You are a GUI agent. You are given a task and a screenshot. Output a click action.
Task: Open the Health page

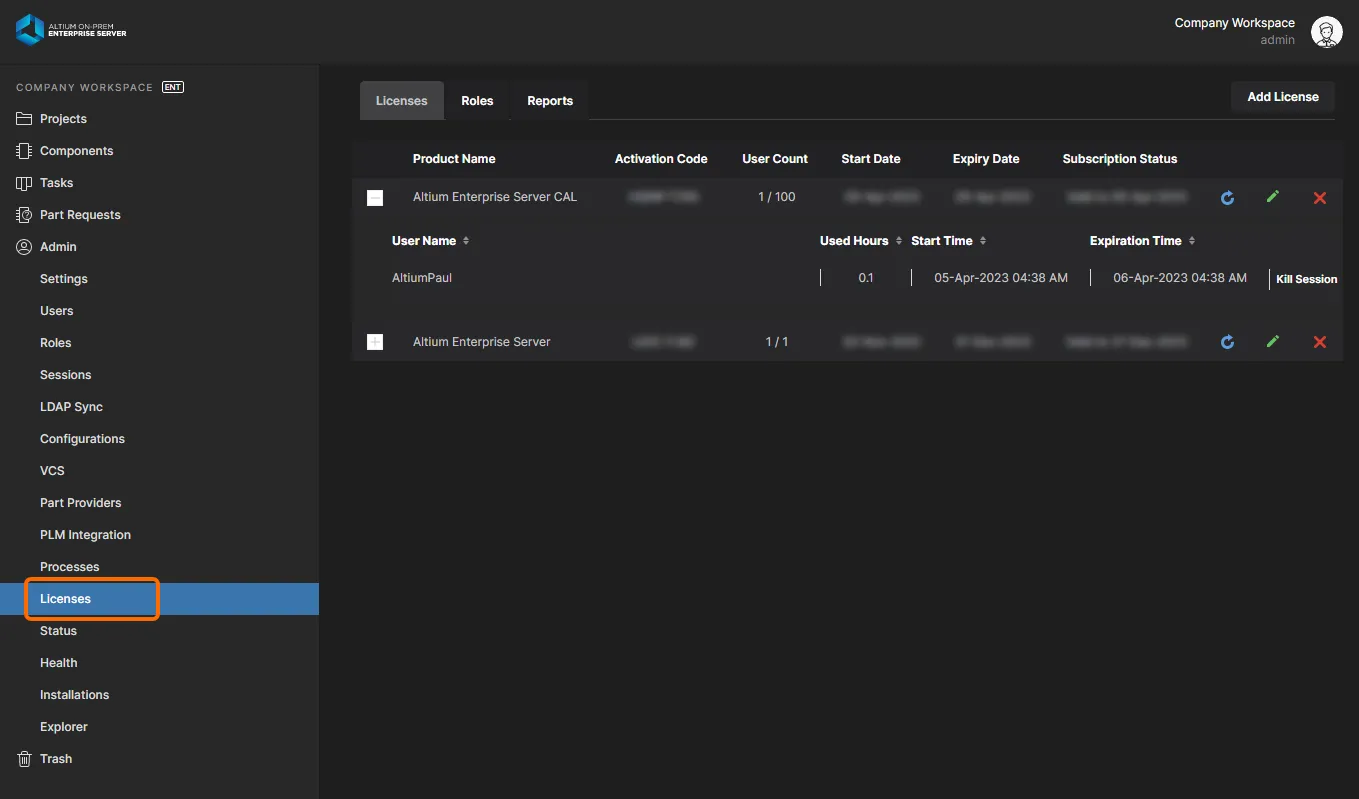coord(58,663)
